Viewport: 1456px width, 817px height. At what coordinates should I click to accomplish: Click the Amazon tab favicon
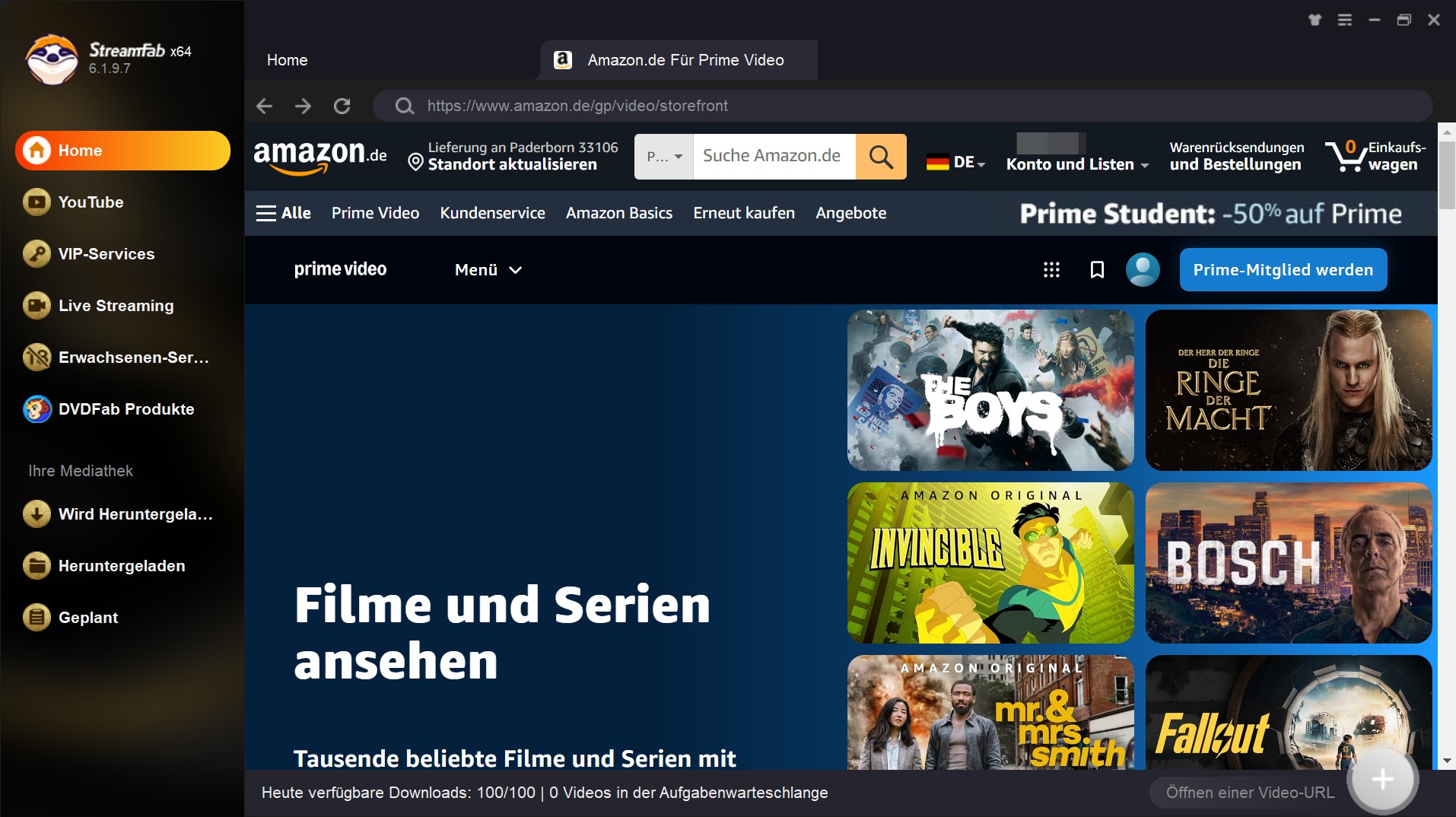(563, 60)
